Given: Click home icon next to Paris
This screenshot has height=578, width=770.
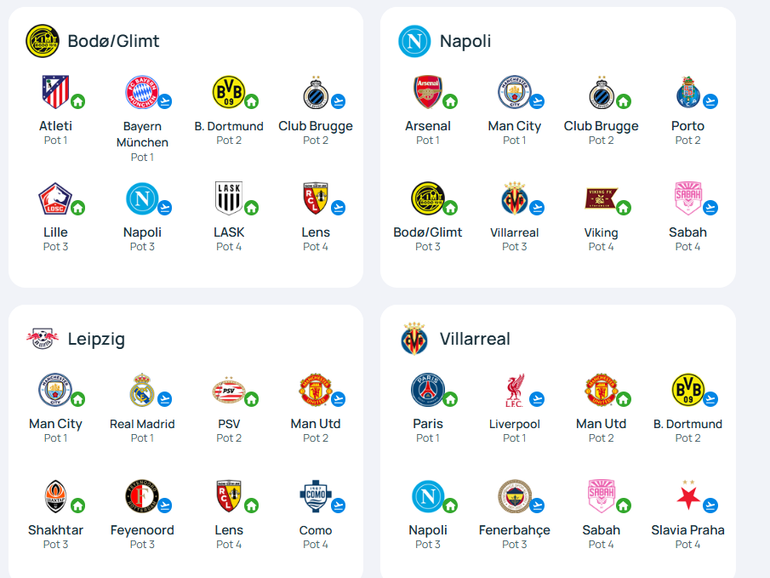Looking at the screenshot, I should coord(450,399).
